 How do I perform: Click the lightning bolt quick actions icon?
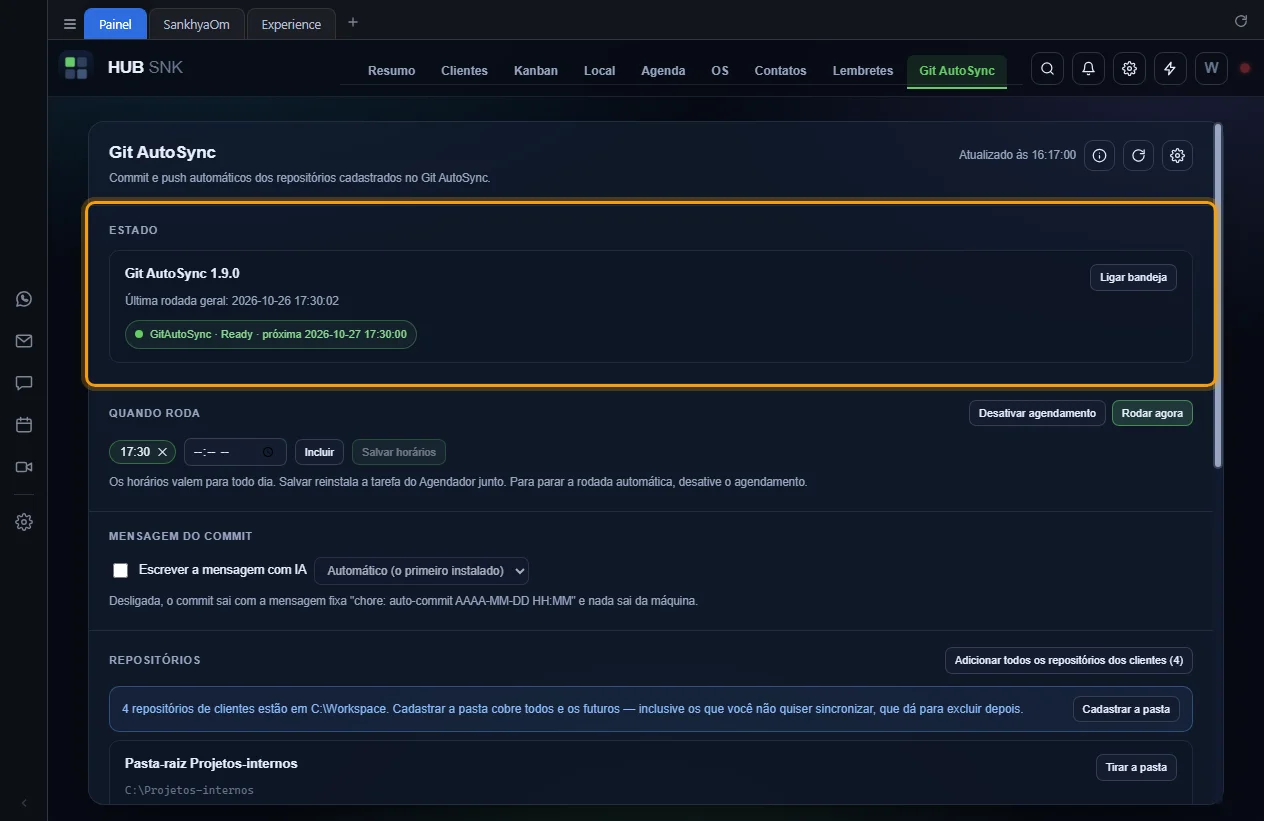tap(1170, 69)
